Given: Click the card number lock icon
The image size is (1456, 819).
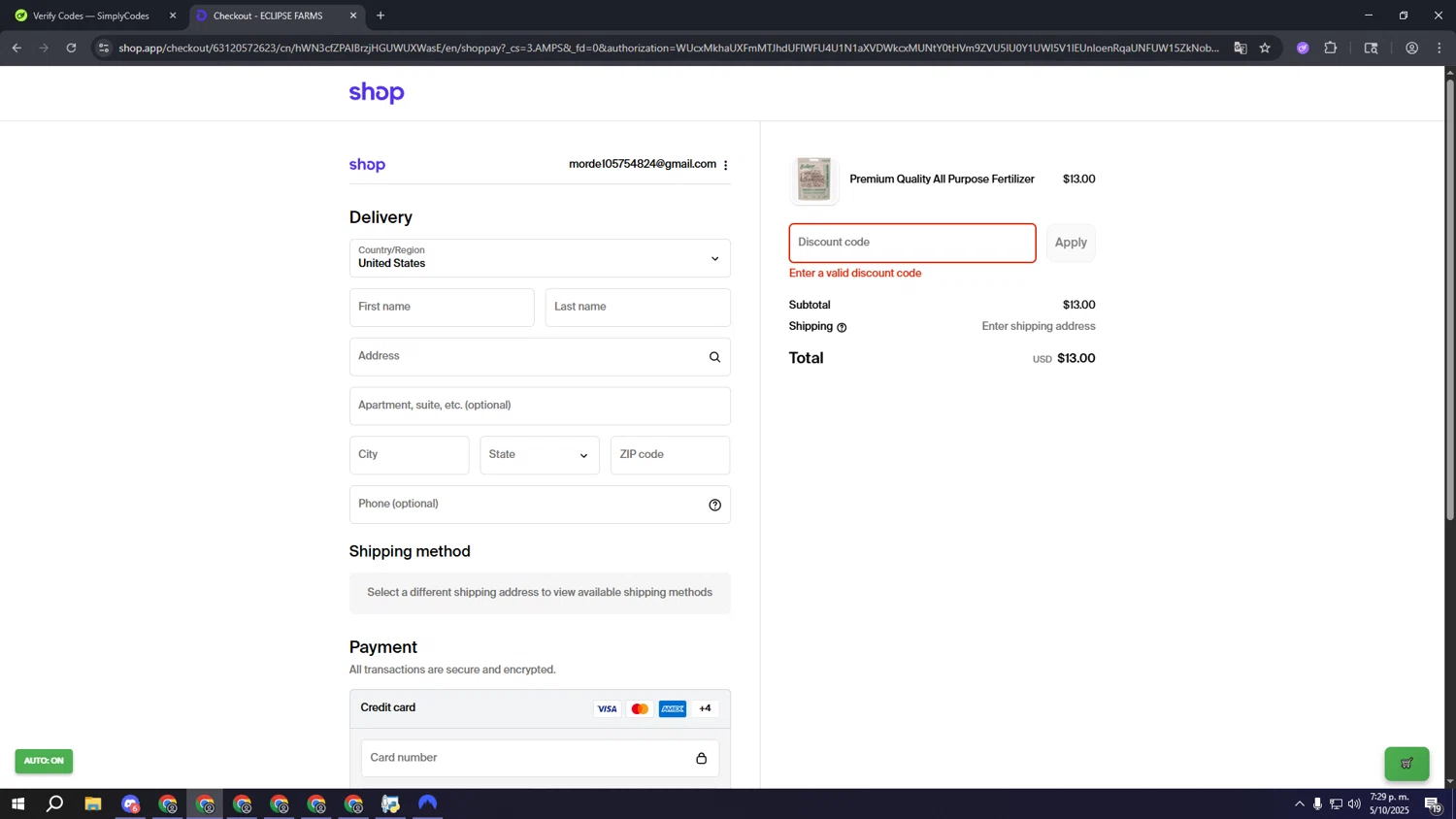Looking at the screenshot, I should [x=701, y=758].
